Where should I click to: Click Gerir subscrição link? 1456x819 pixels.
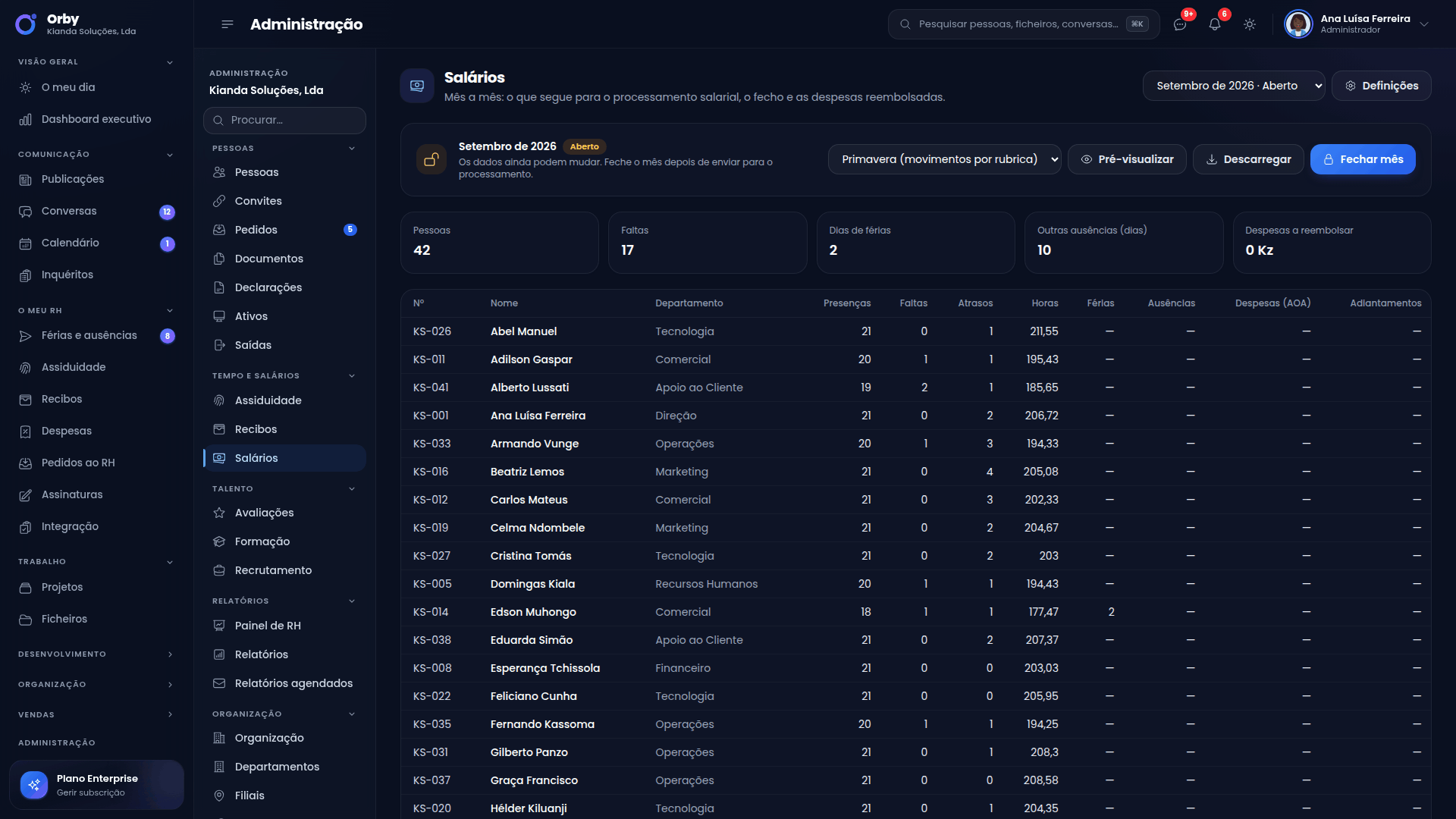coord(90,793)
